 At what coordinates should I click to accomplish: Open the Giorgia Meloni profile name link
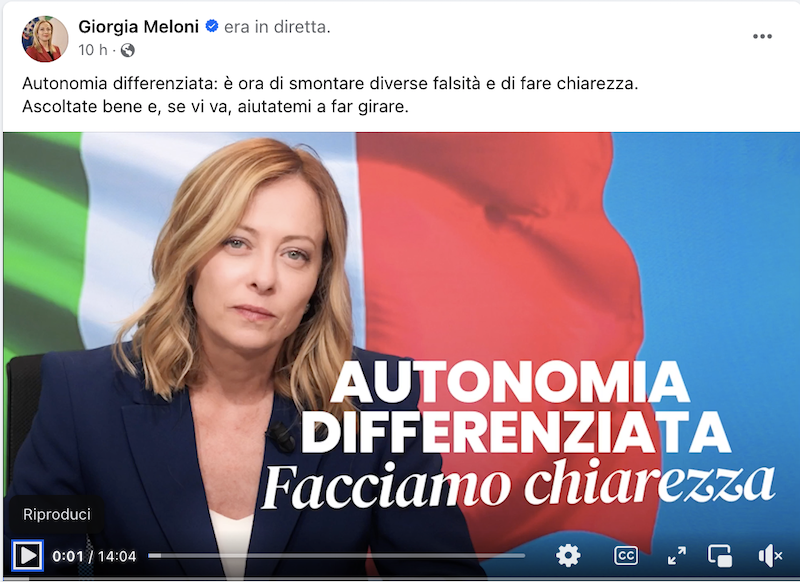[x=138, y=27]
